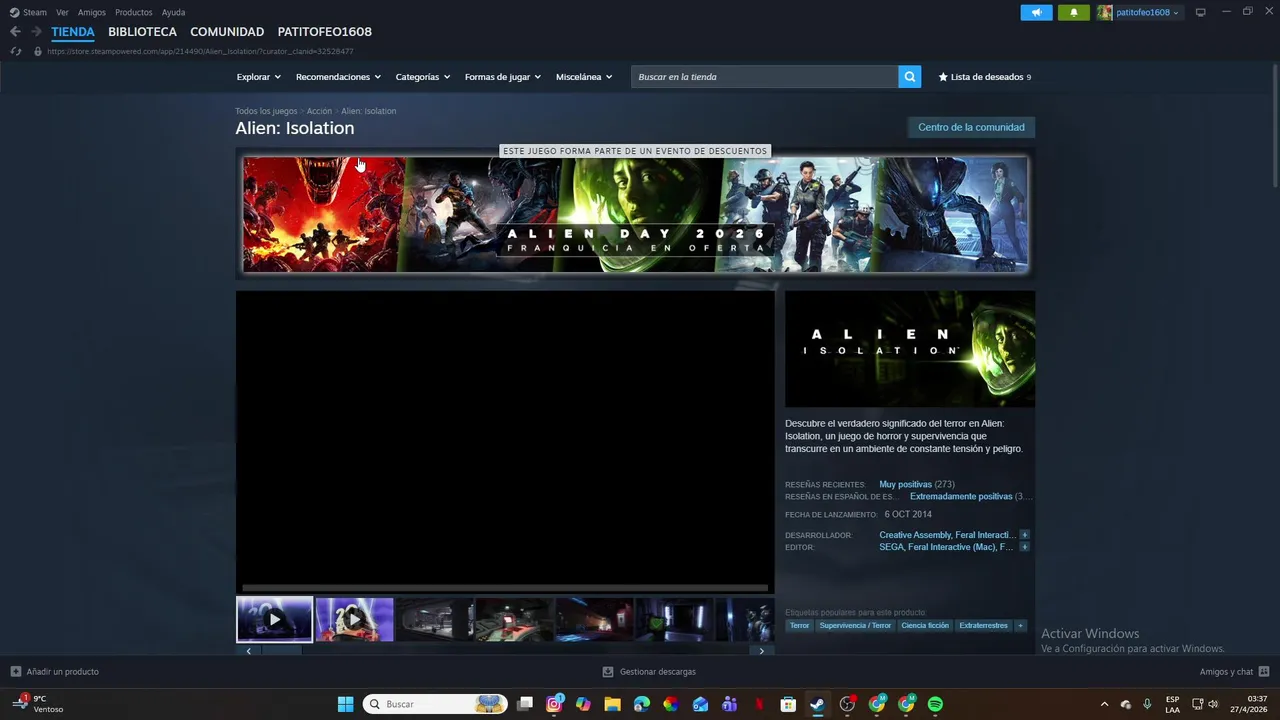Click the store search magnifier button

click(909, 77)
